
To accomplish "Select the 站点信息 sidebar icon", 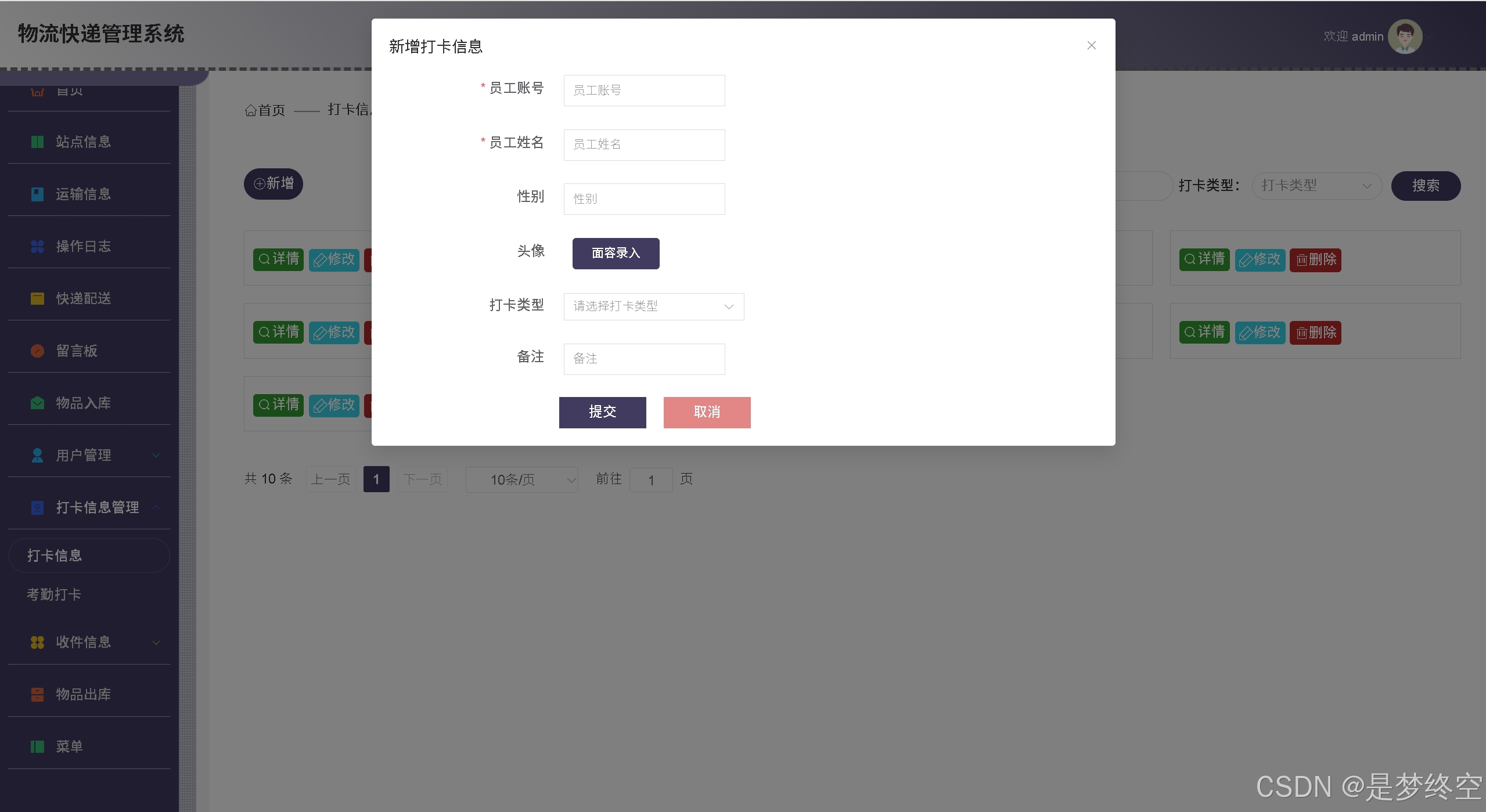I will coord(37,142).
